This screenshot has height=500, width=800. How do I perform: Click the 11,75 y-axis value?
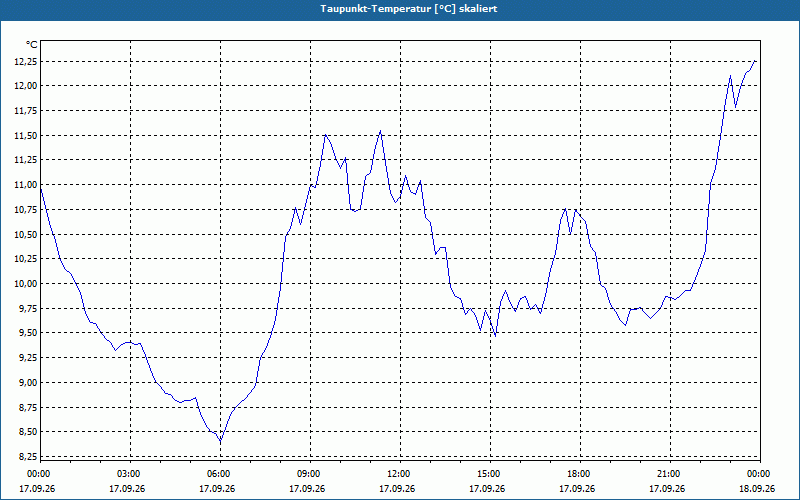point(28,111)
